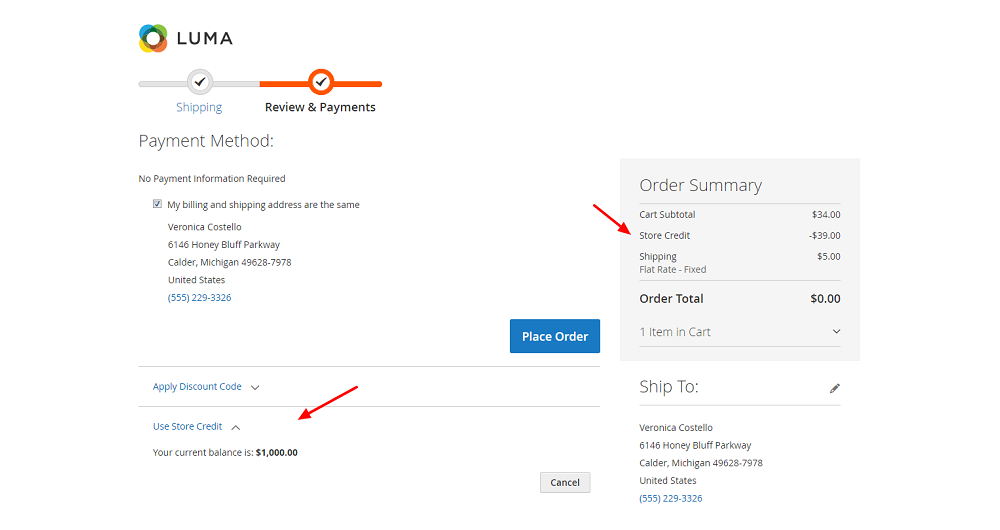Click the Shipping step checkmark circle

click(x=200, y=81)
